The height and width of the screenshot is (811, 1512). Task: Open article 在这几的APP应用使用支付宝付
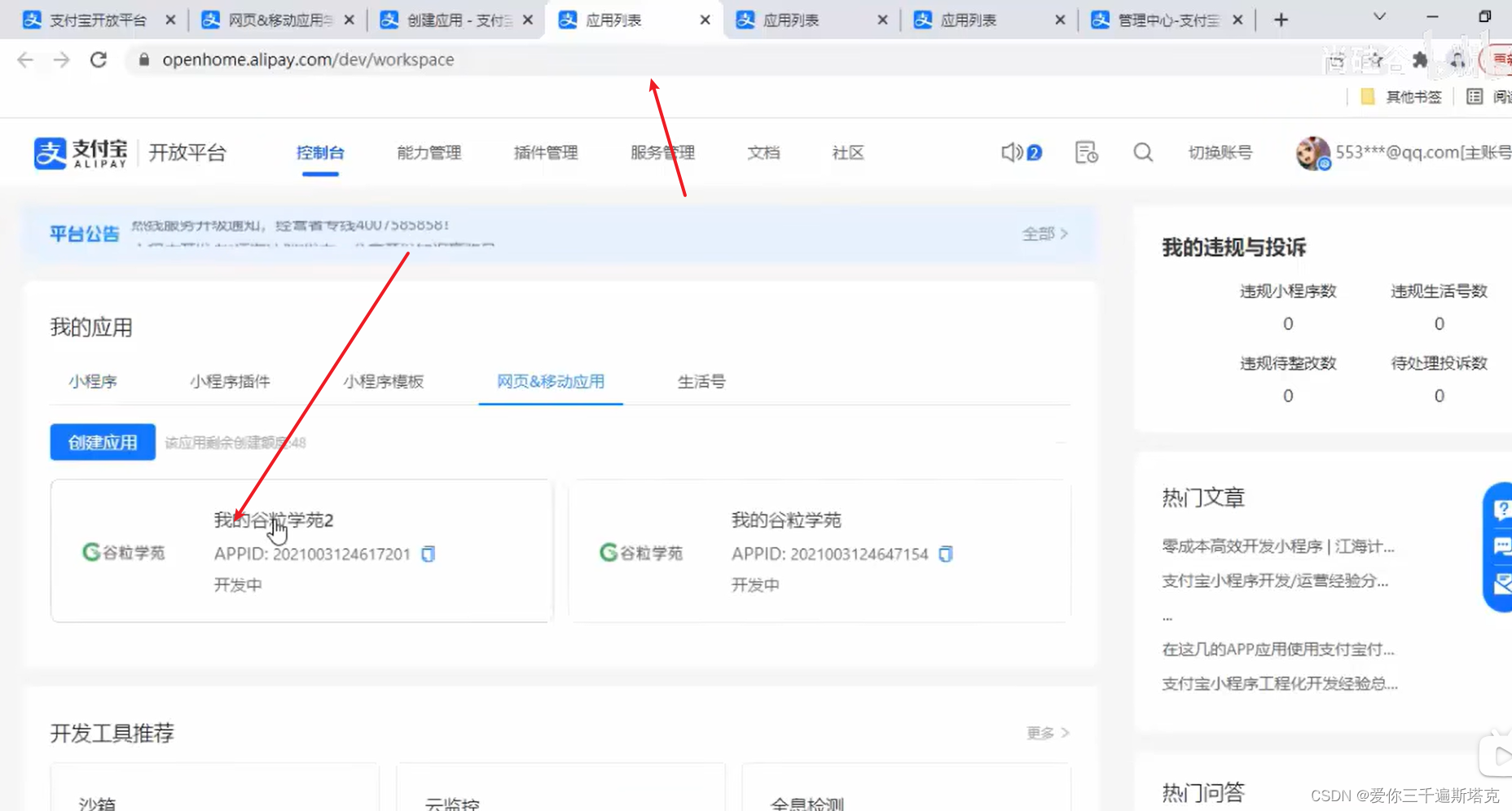tap(1278, 649)
